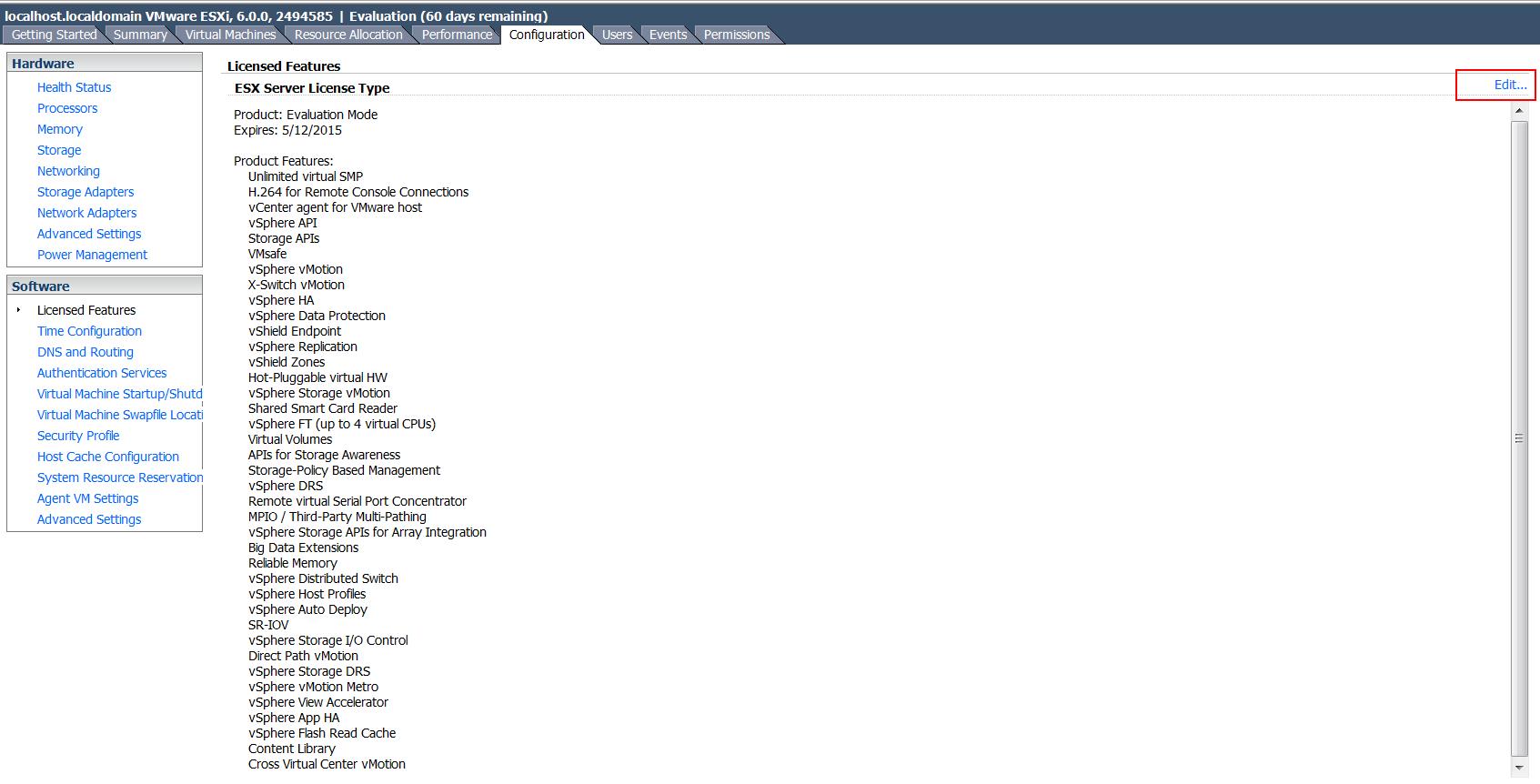The height and width of the screenshot is (784, 1540).
Task: Open Software Advanced Settings
Action: [89, 519]
